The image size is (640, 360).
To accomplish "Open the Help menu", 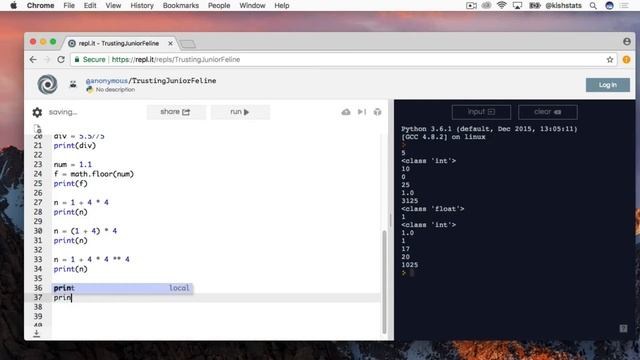I will 282,5.
